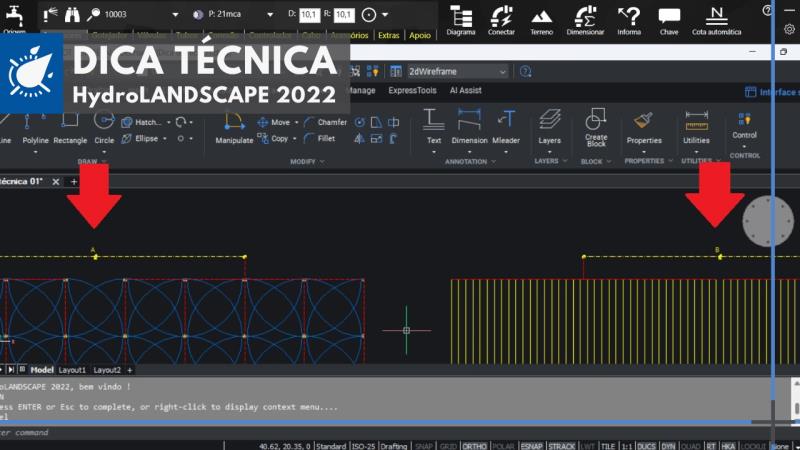
Task: Add a new drawing tab
Action: (x=73, y=182)
